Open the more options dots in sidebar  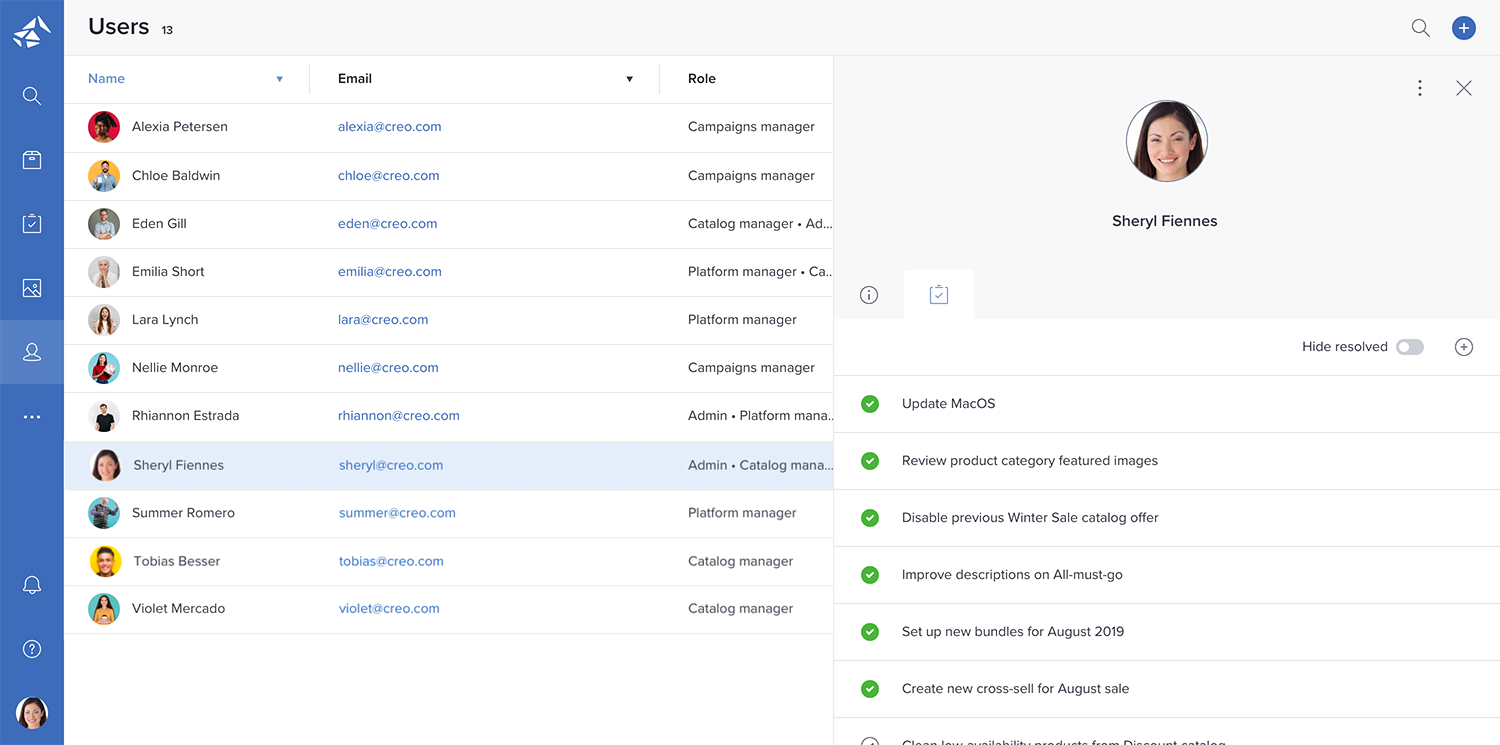(x=32, y=417)
